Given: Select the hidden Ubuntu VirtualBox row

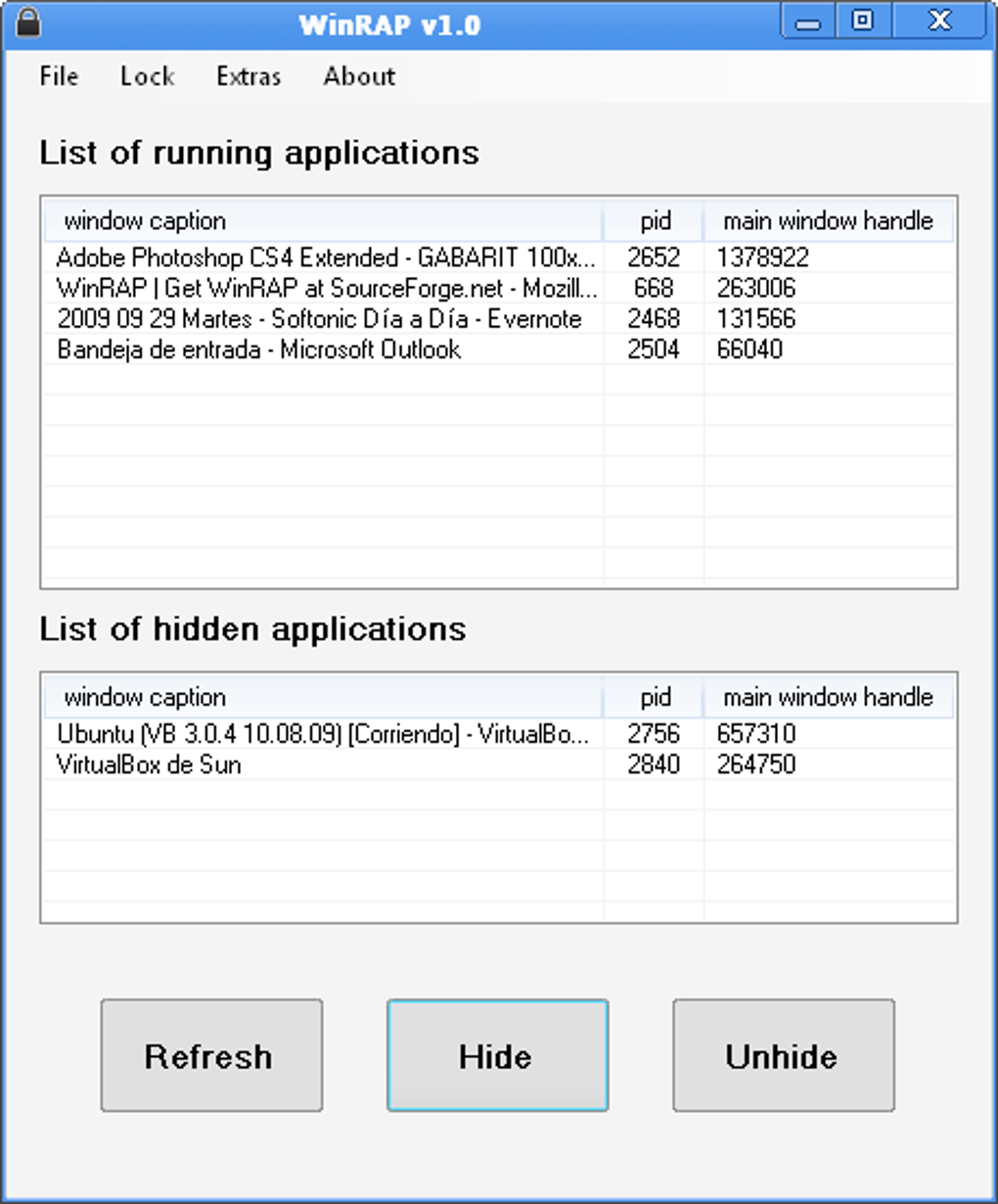Looking at the screenshot, I should pos(499,733).
